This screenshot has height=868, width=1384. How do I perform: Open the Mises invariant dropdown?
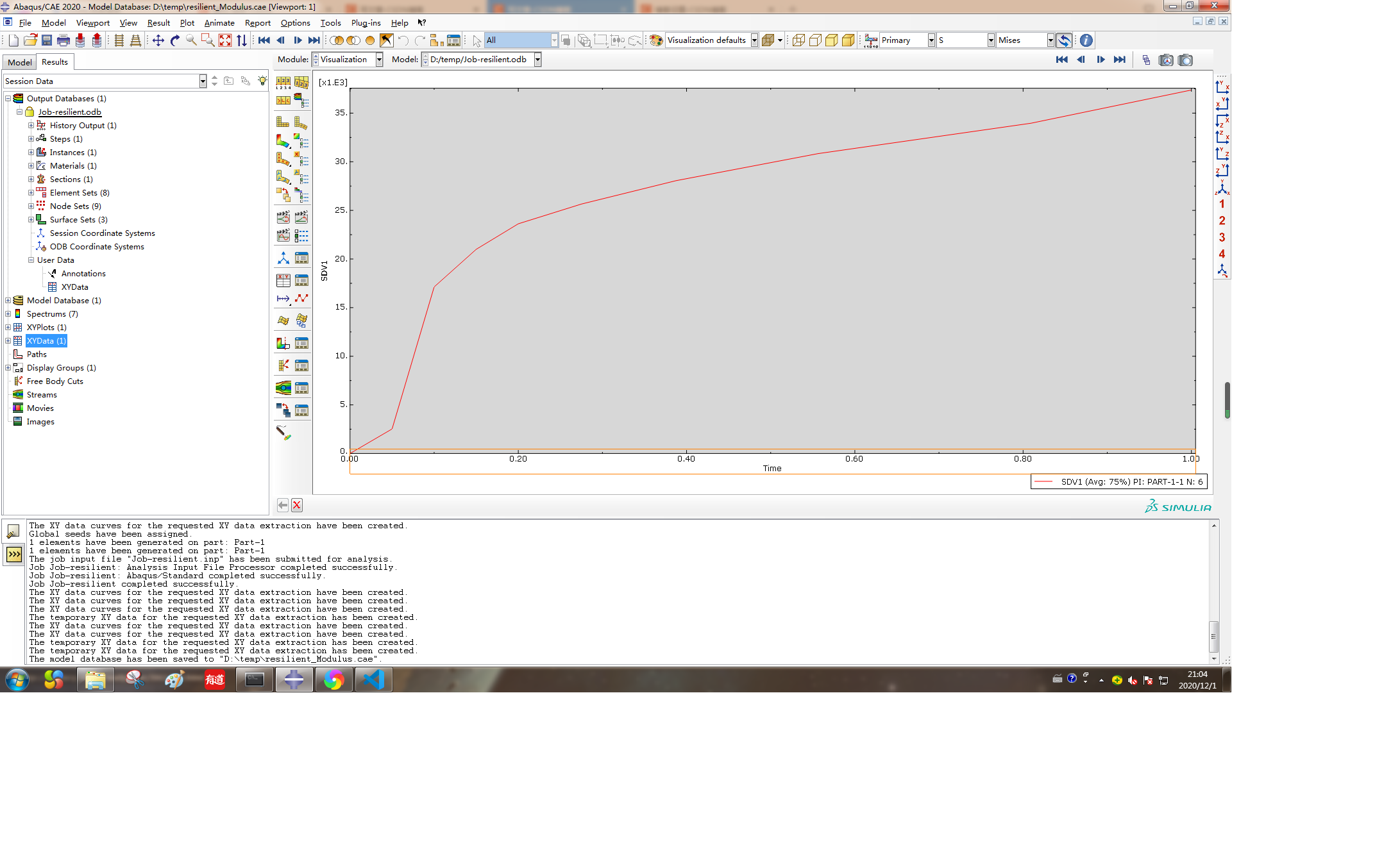[x=1050, y=40]
